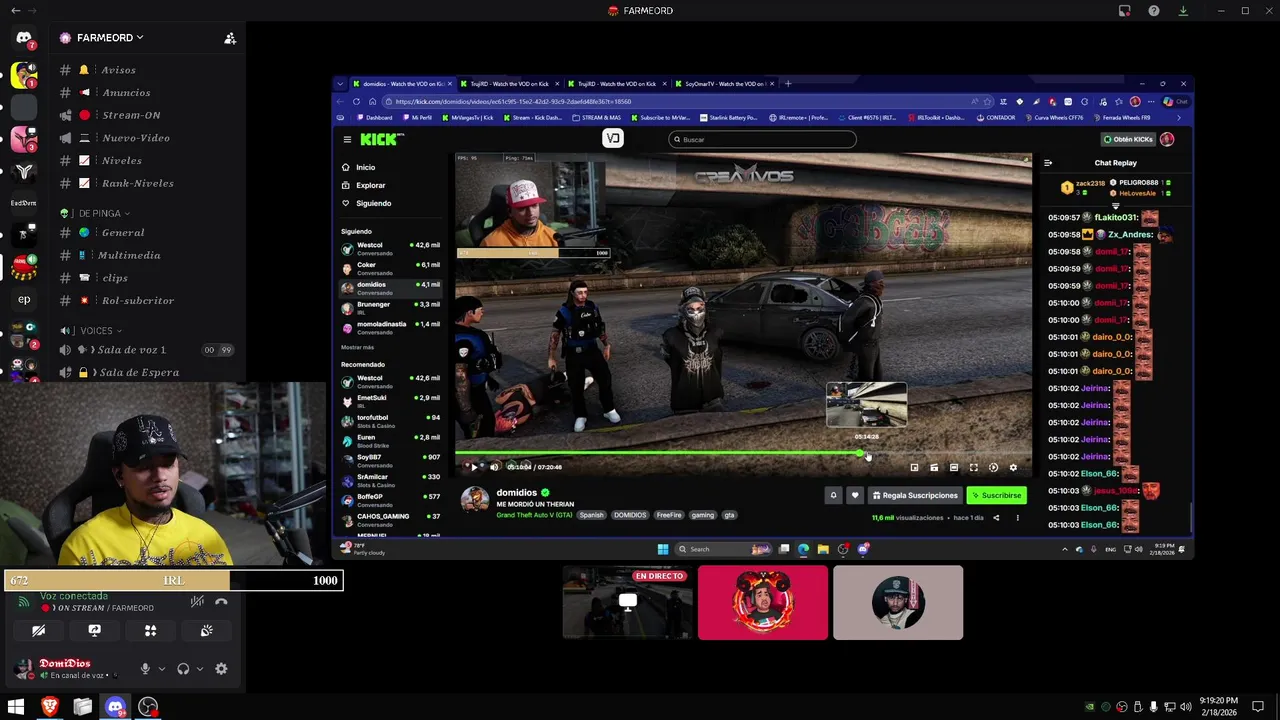The height and width of the screenshot is (720, 1280).
Task: Click Mostrar más in Kick sidebar
Action: [x=357, y=347]
